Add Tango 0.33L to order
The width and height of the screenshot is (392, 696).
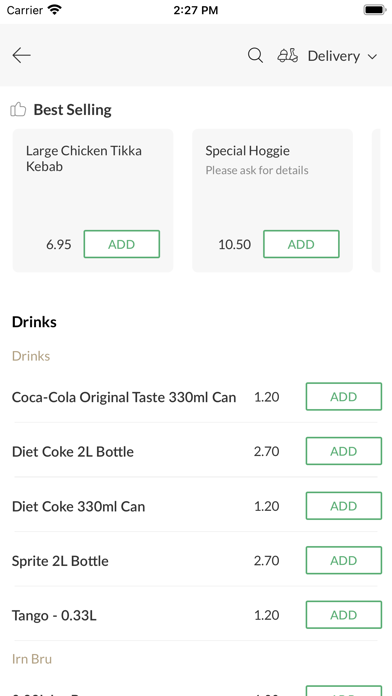tap(344, 615)
